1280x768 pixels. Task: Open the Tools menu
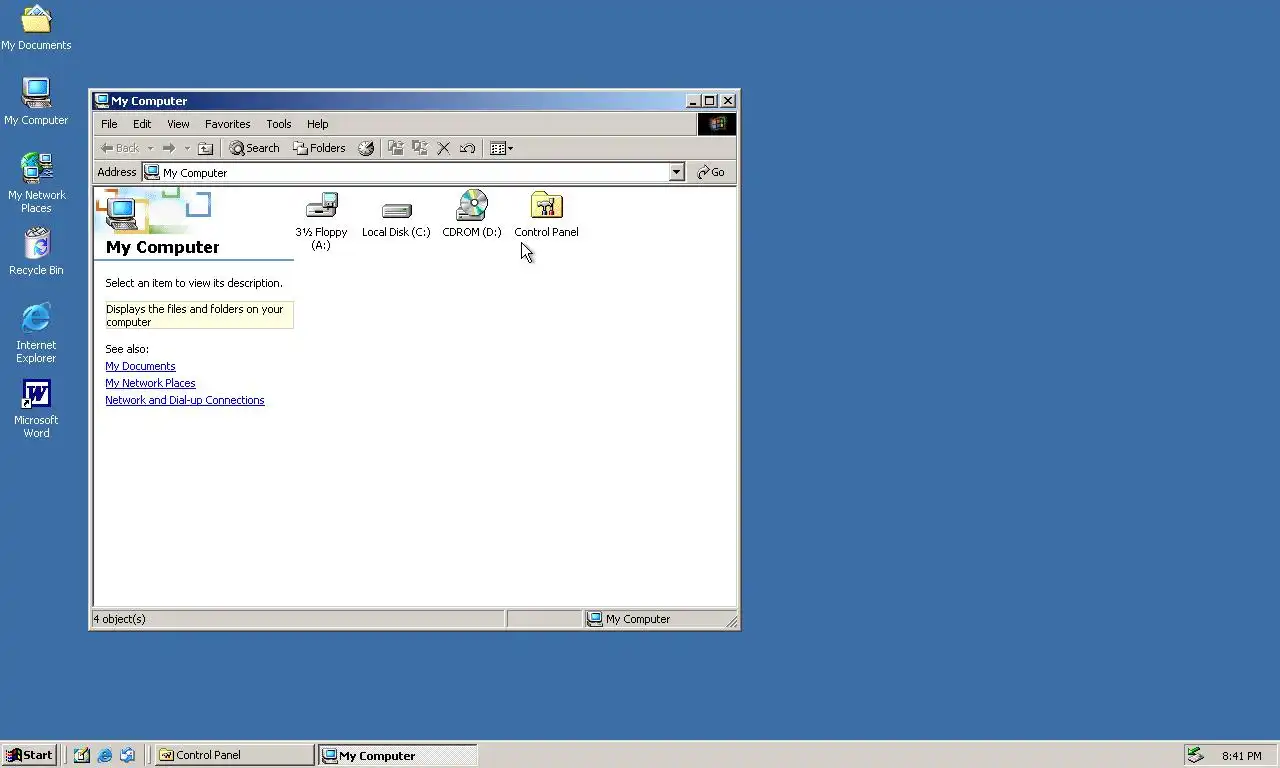pyautogui.click(x=278, y=124)
